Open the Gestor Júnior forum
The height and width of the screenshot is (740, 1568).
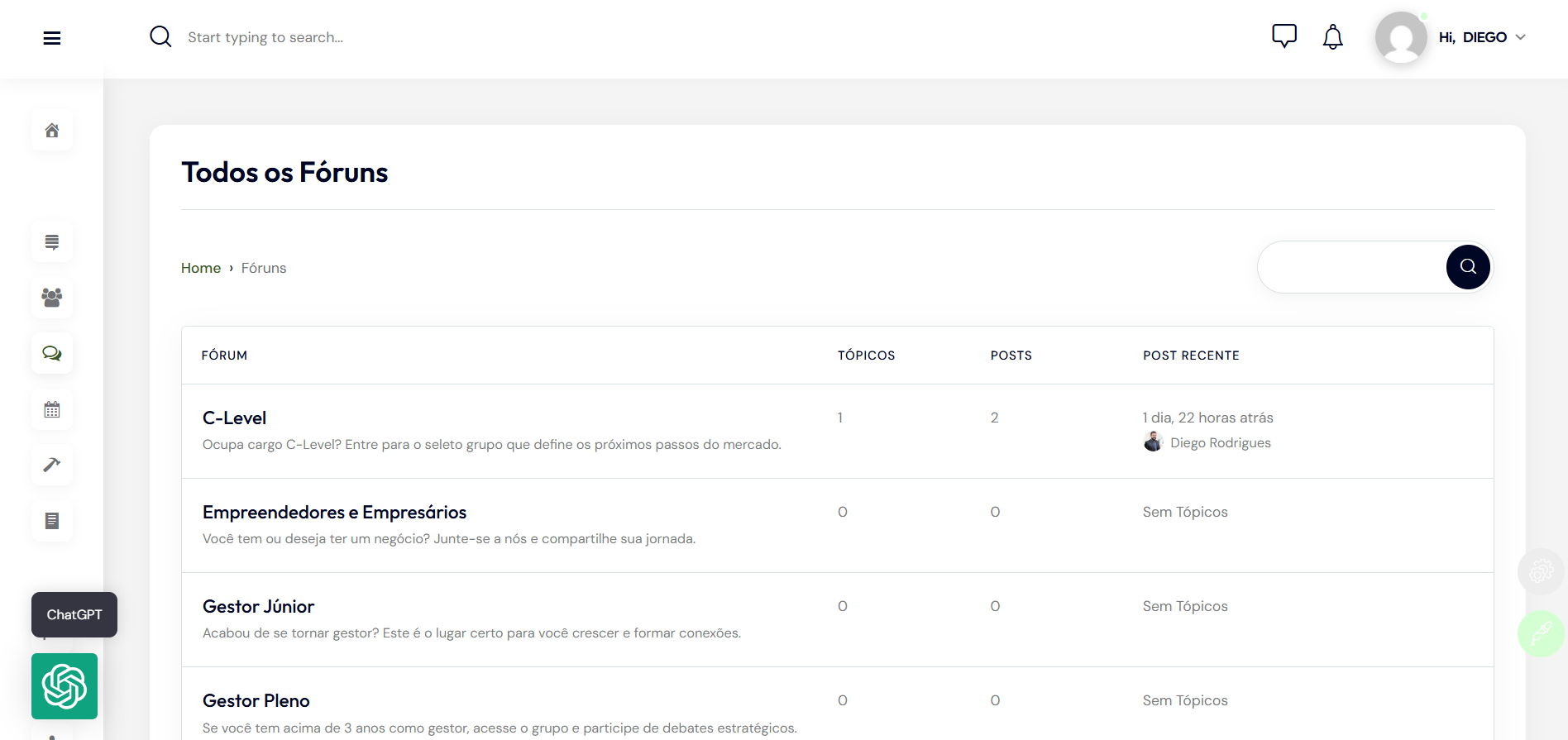click(x=258, y=607)
